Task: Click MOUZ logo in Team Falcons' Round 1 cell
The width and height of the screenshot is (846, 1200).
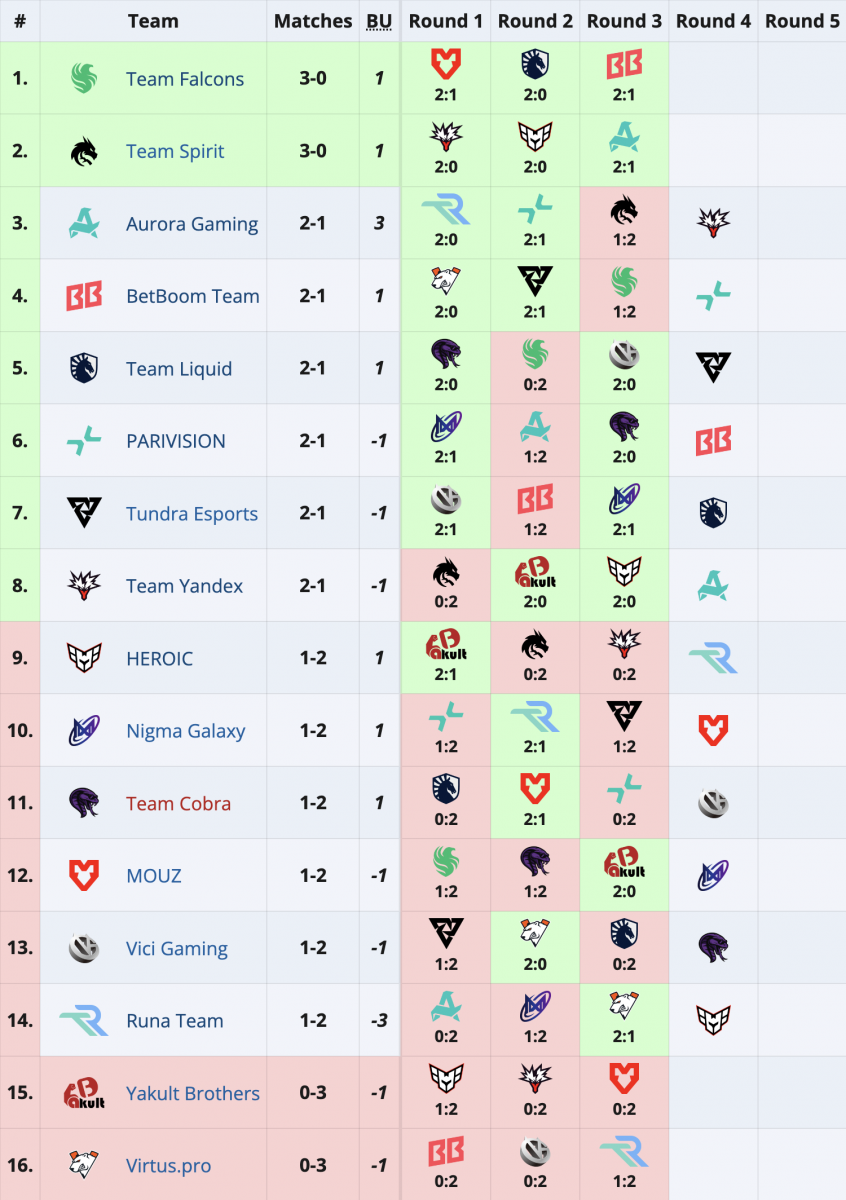Action: [445, 65]
